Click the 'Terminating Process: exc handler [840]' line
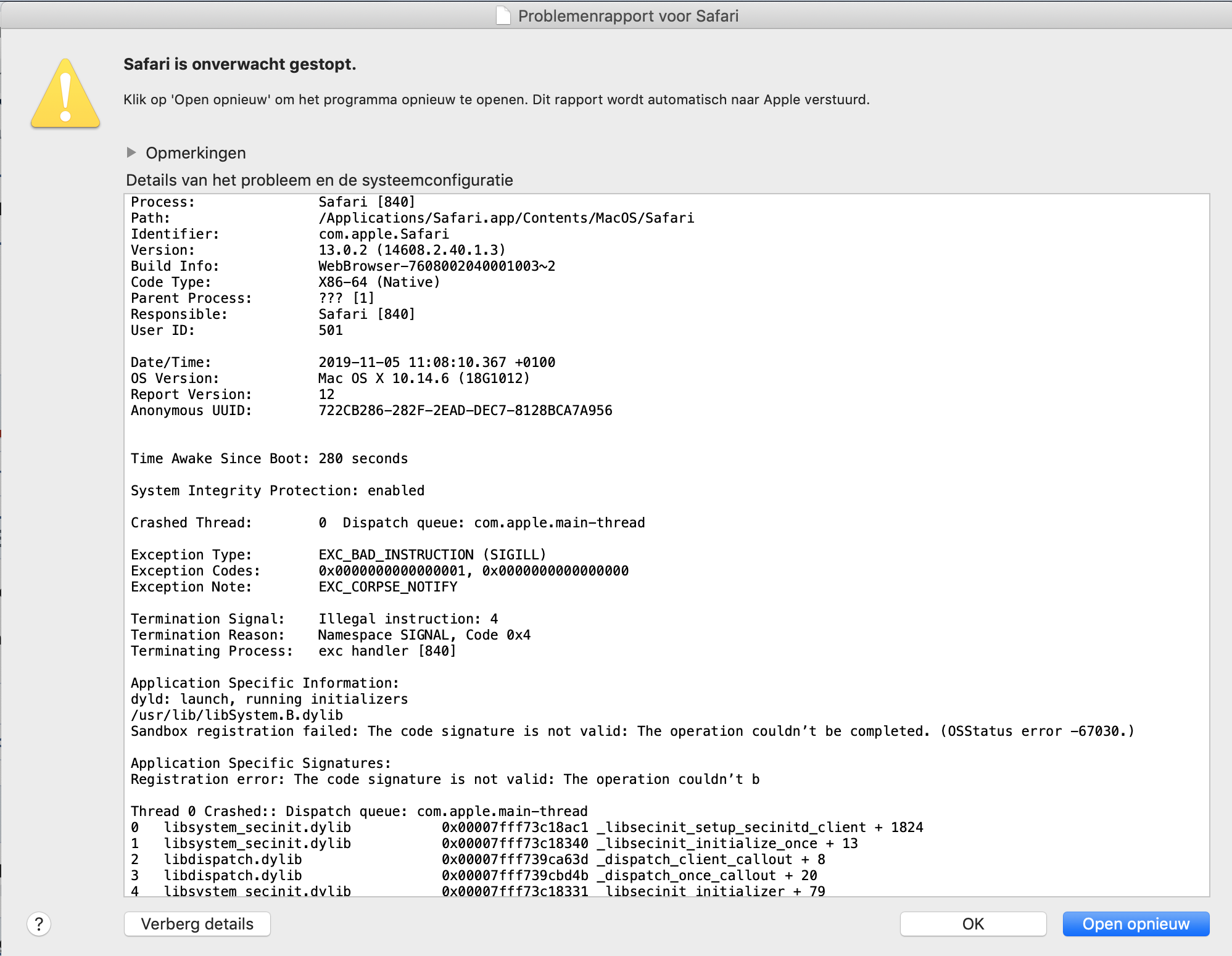1232x956 pixels. [x=293, y=651]
